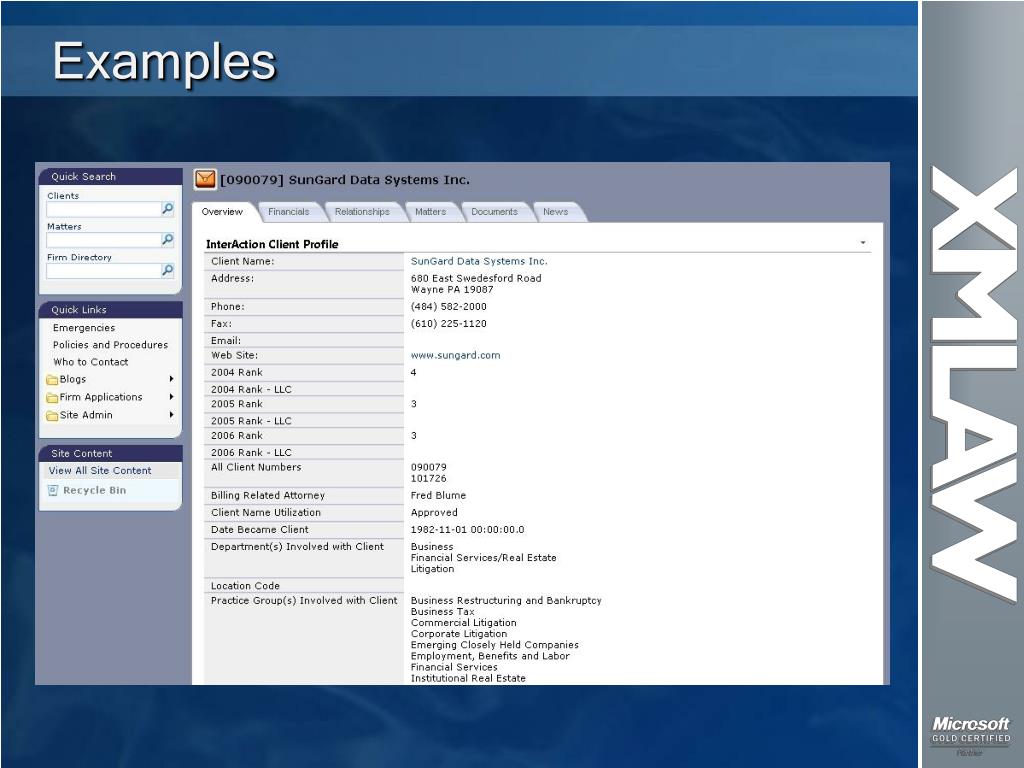The width and height of the screenshot is (1024, 768).
Task: Select the News tab
Action: coord(555,212)
